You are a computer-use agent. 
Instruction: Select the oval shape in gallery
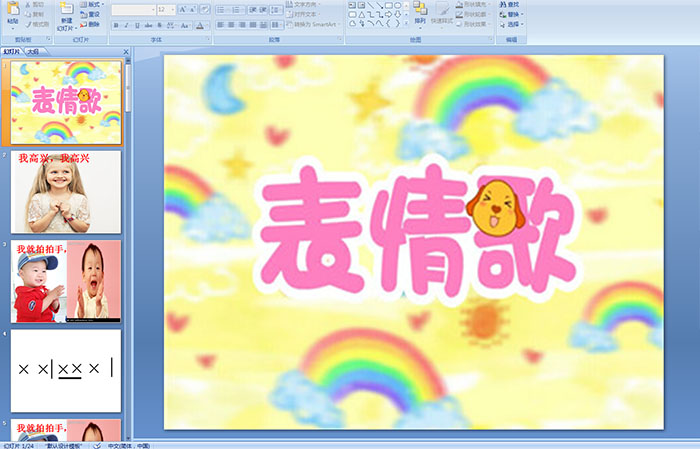pos(397,5)
